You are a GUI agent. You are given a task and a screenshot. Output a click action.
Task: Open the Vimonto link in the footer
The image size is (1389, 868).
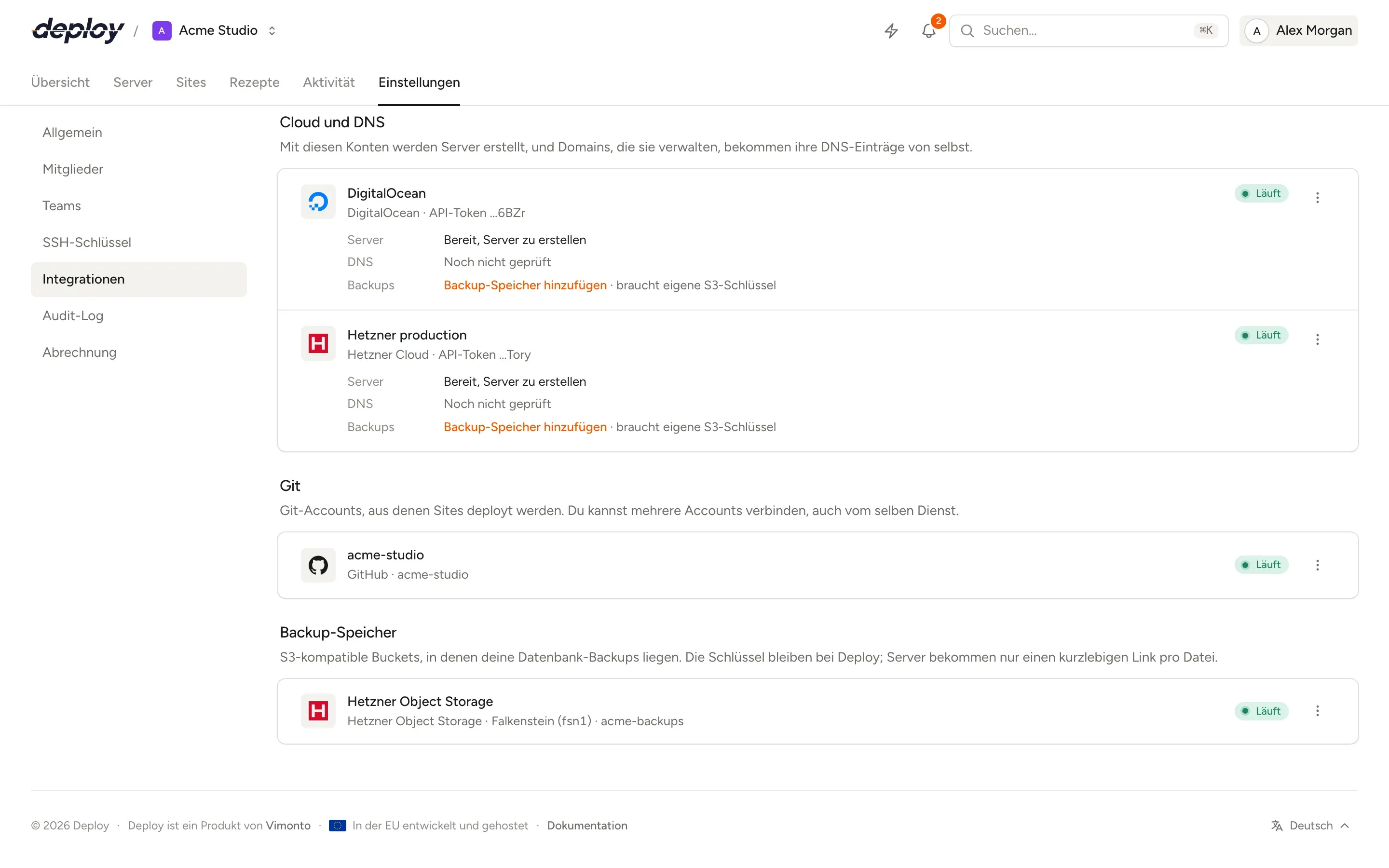[x=288, y=826]
